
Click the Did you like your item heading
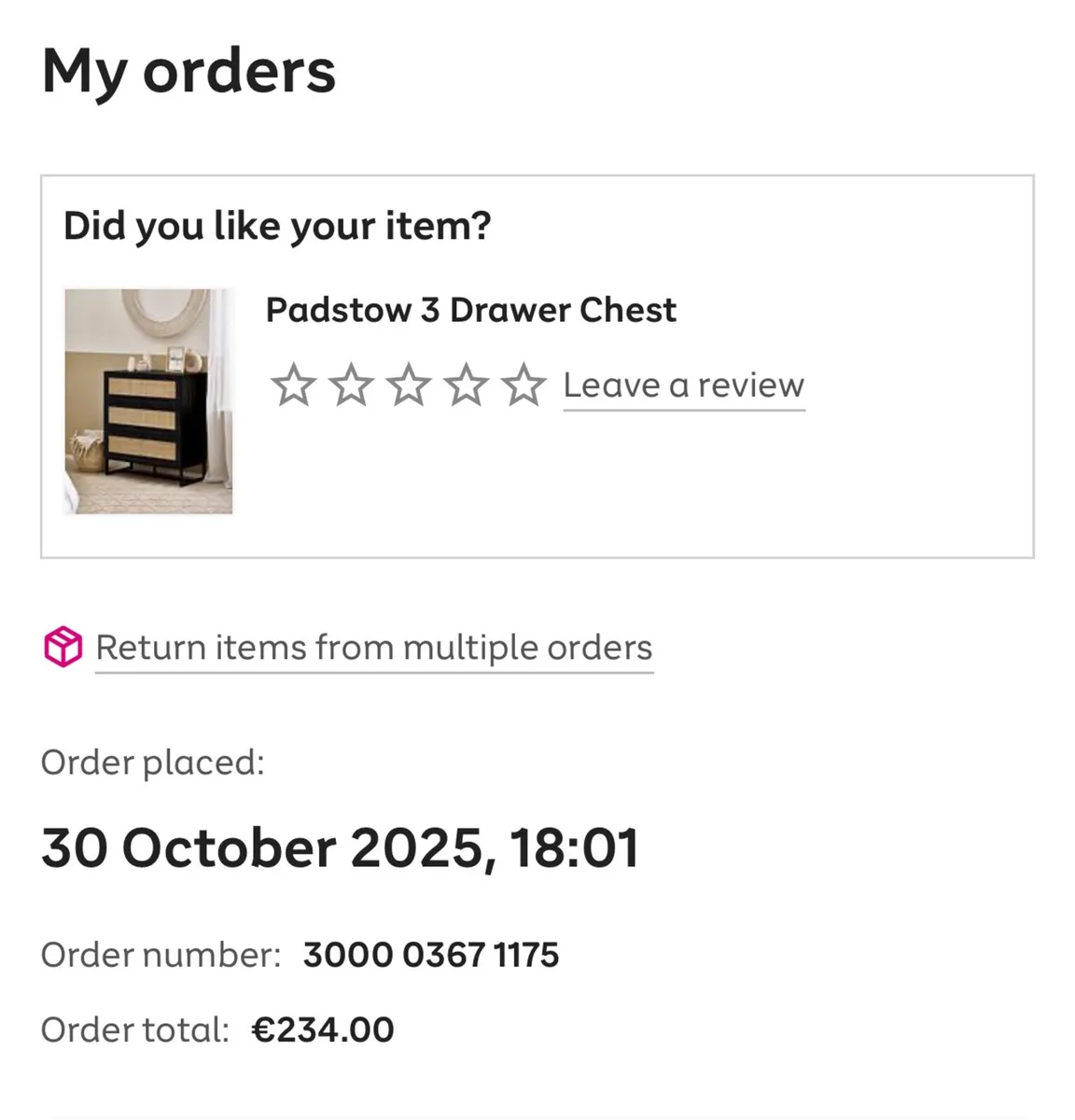point(278,225)
